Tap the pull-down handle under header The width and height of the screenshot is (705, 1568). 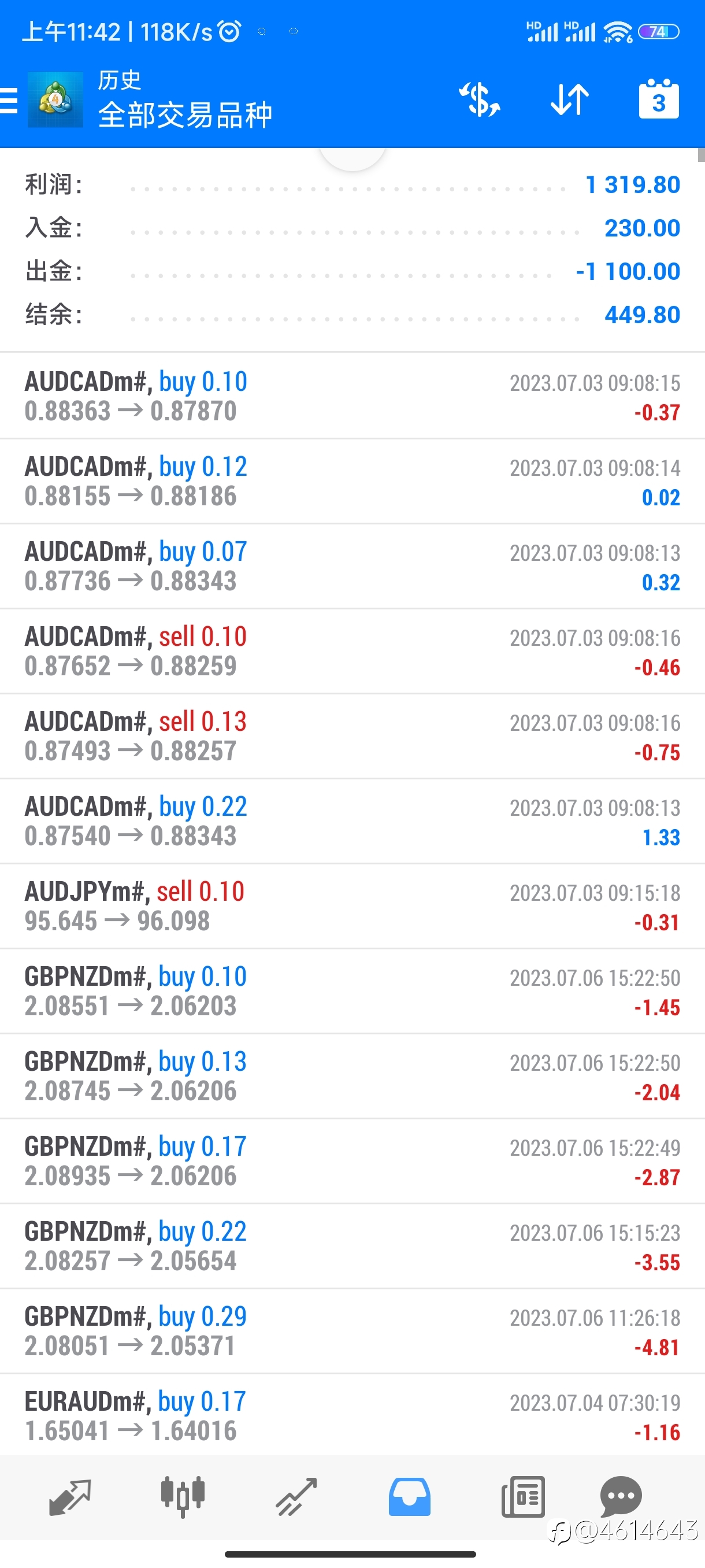353,159
